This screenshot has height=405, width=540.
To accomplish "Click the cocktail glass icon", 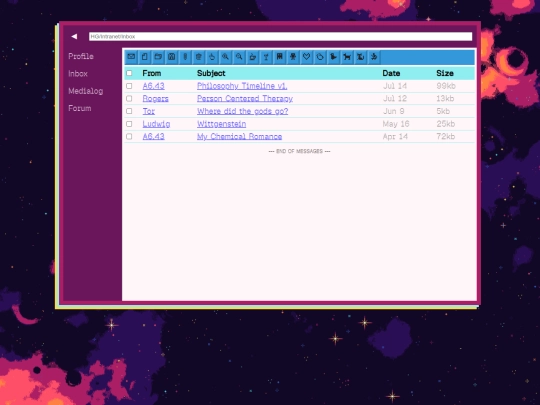I will click(x=266, y=57).
